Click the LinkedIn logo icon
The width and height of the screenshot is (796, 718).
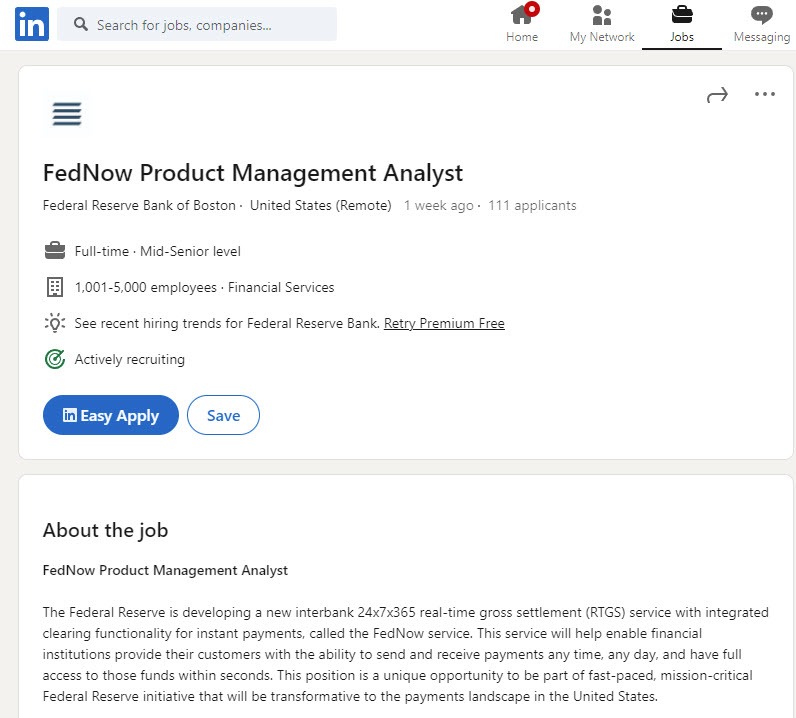tap(31, 24)
